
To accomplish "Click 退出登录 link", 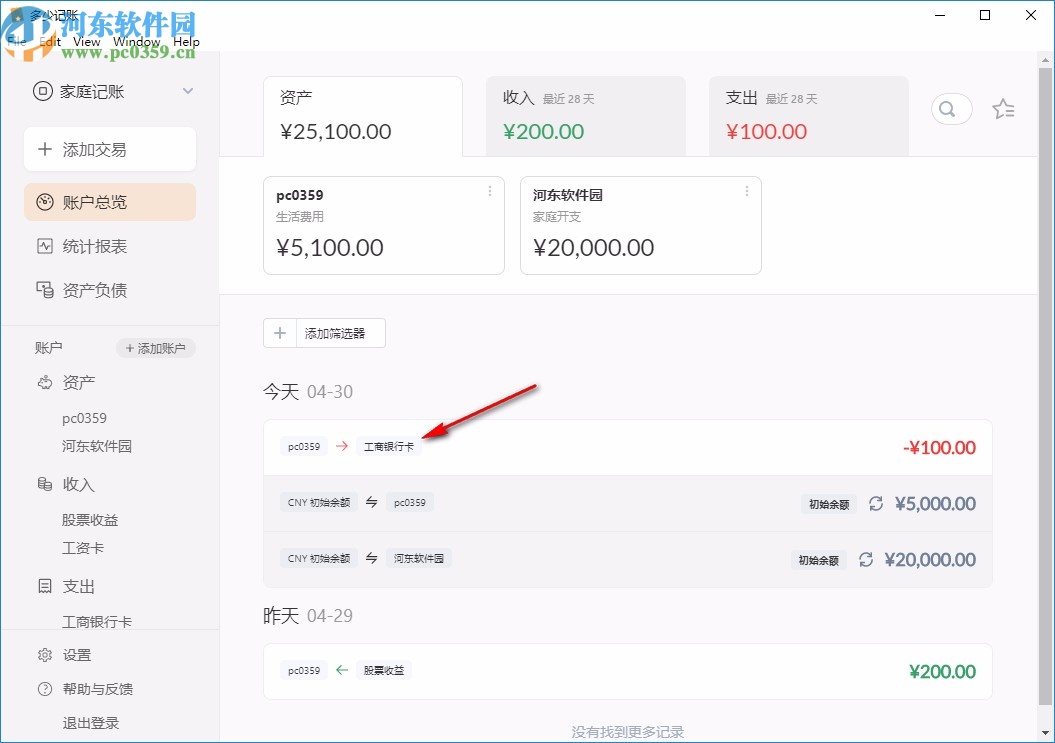I will pos(91,723).
